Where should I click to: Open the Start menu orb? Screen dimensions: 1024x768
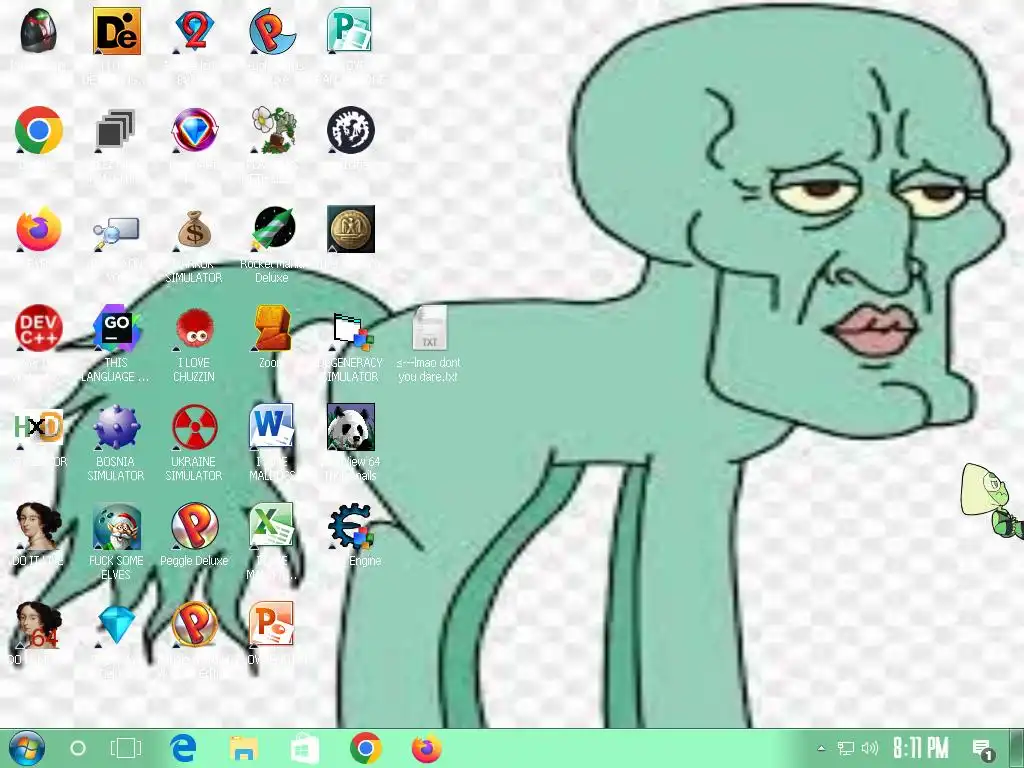pos(27,748)
